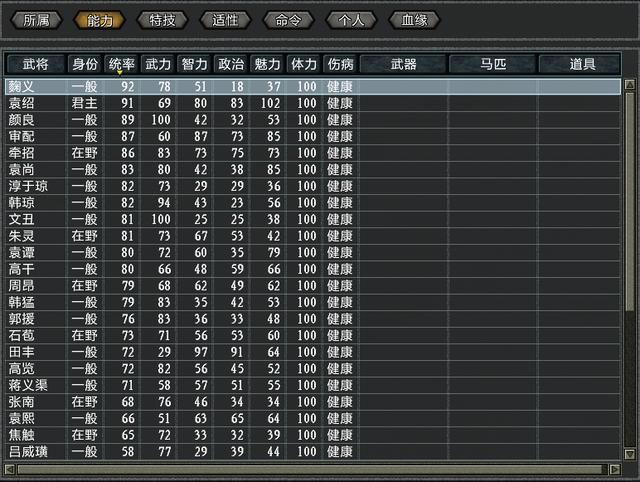Switch to the 血缘 tab
640x482 pixels.
pos(414,20)
